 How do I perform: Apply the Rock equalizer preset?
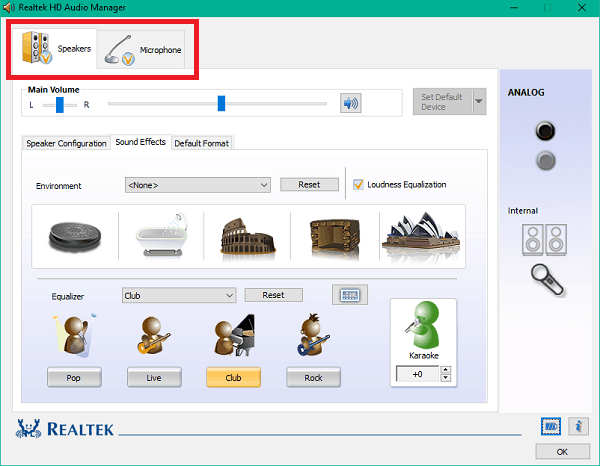tap(313, 378)
